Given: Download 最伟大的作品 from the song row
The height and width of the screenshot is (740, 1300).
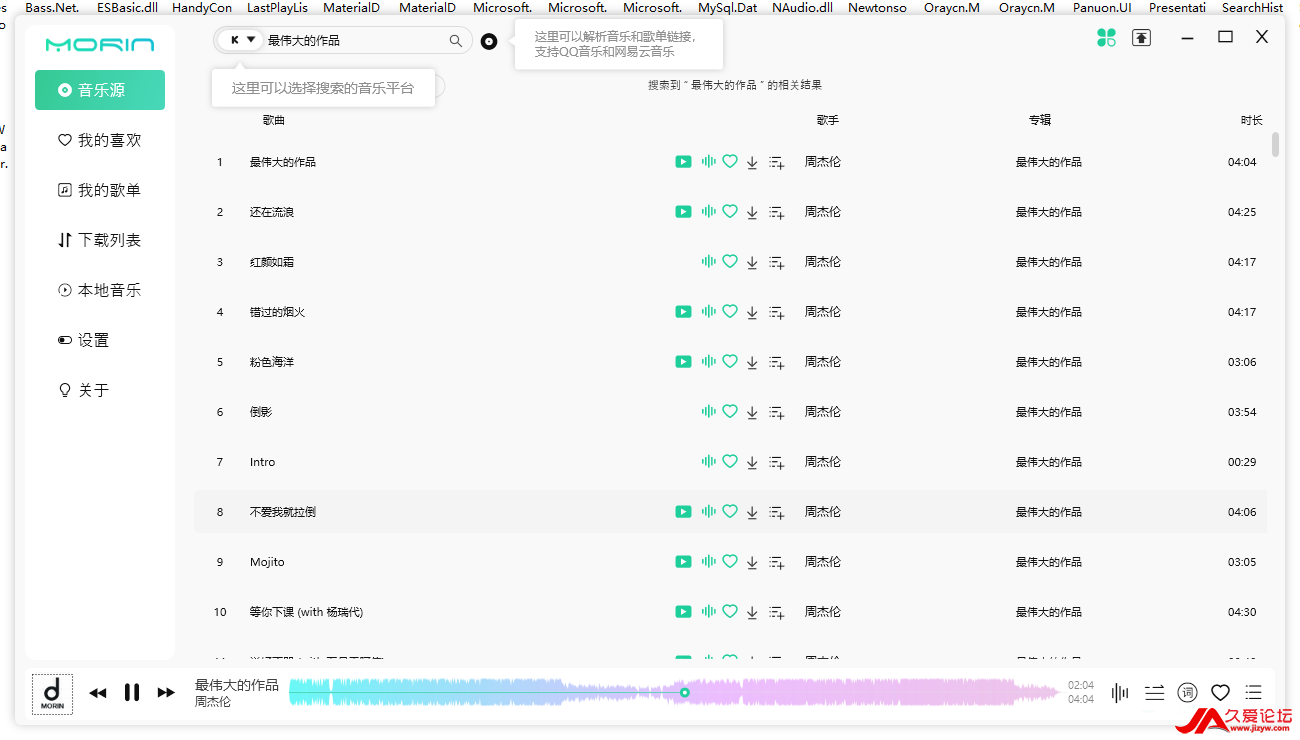Looking at the screenshot, I should click(x=752, y=162).
